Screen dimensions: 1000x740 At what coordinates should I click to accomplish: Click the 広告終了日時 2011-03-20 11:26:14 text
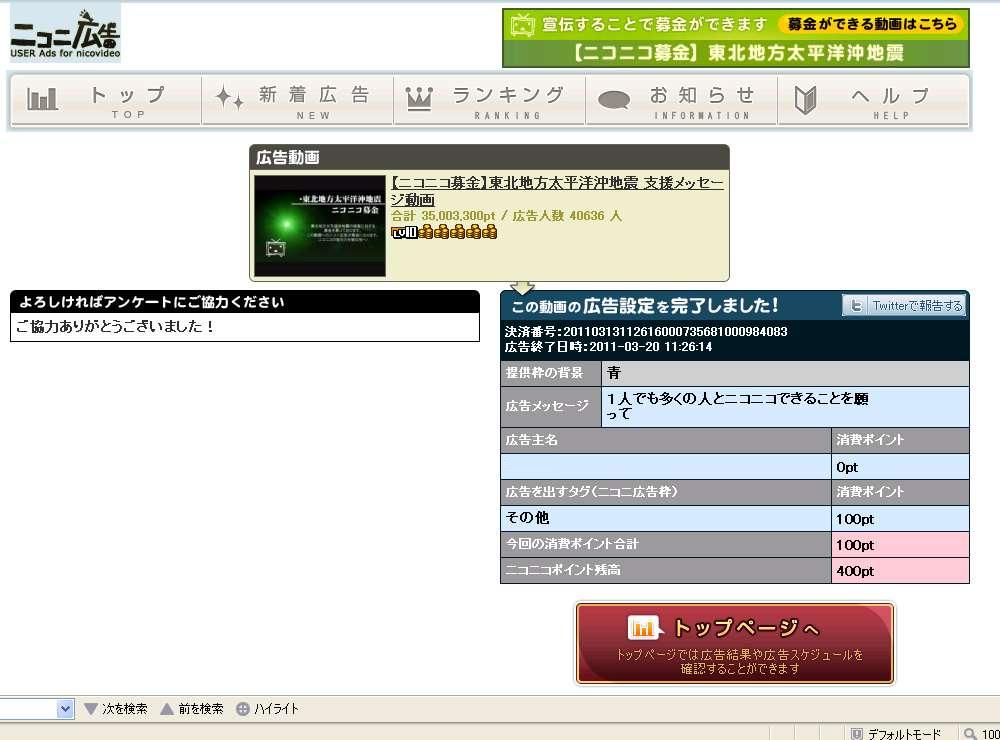[608, 346]
